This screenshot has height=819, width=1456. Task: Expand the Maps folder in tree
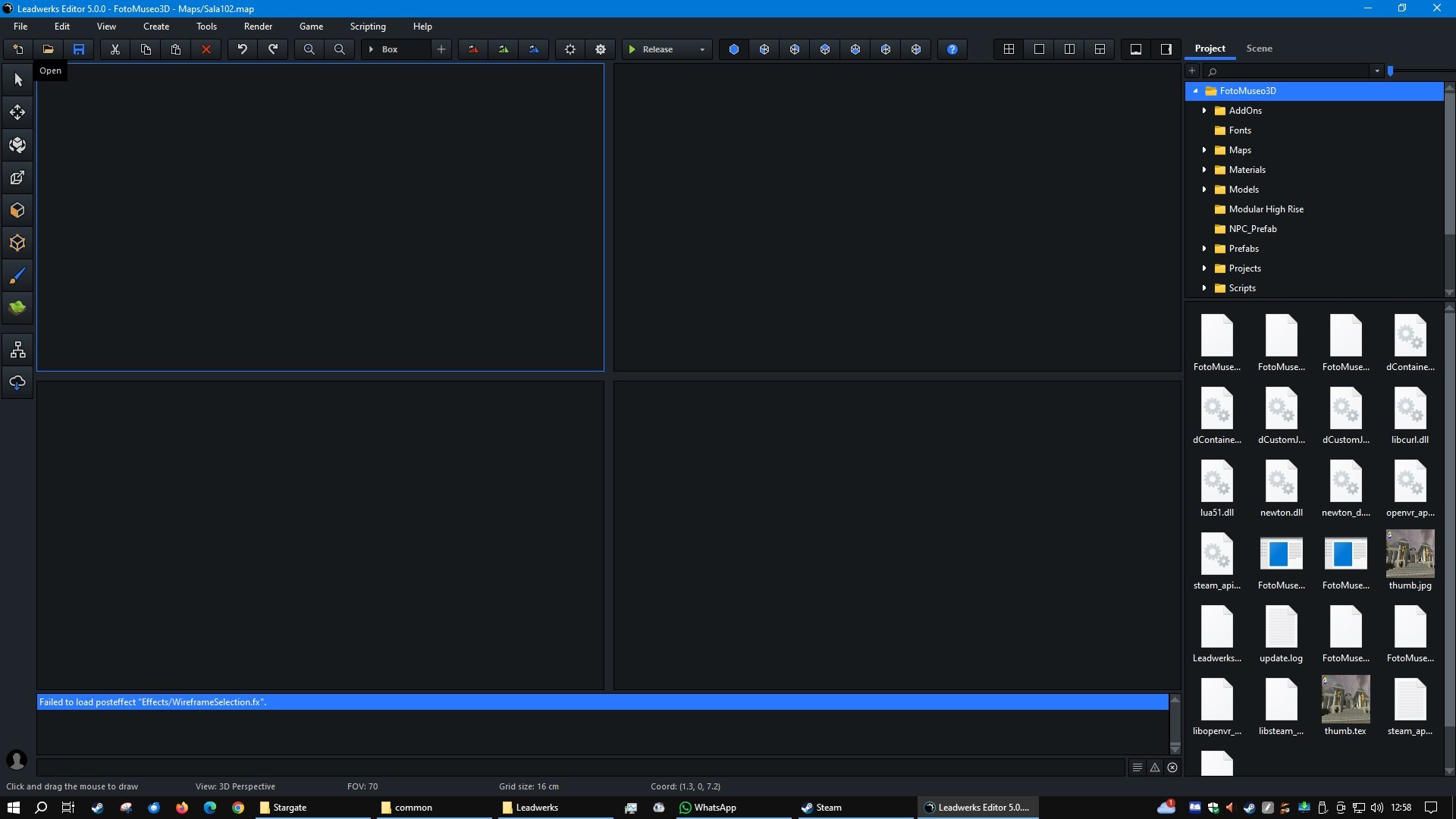pyautogui.click(x=1204, y=150)
